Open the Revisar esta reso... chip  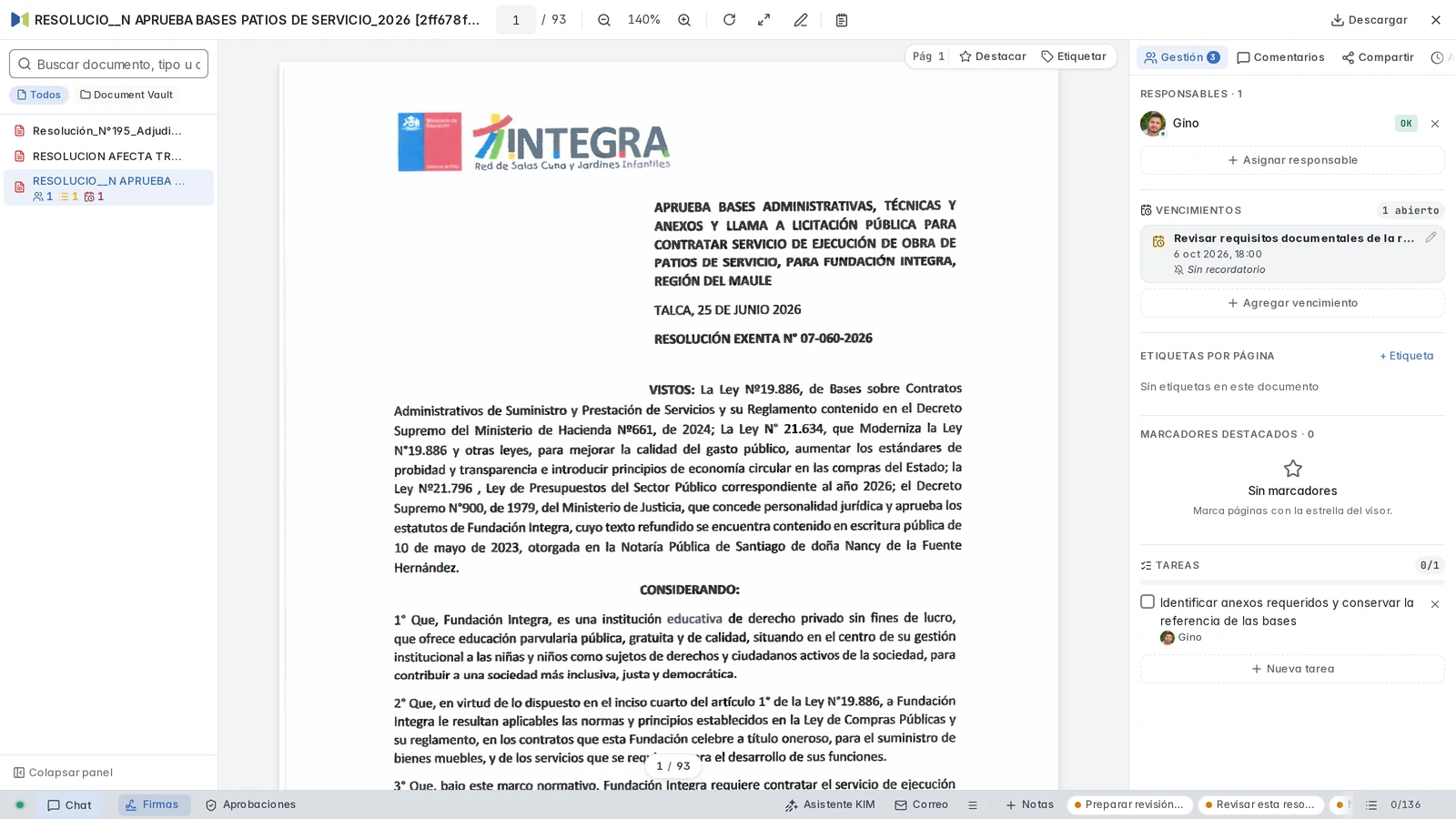coord(1260,805)
